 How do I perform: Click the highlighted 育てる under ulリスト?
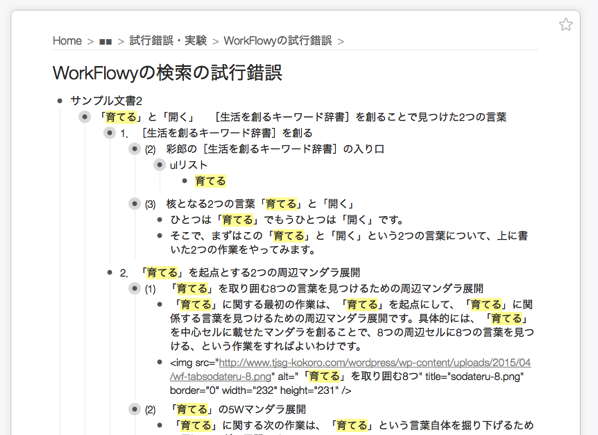pyautogui.click(x=211, y=181)
